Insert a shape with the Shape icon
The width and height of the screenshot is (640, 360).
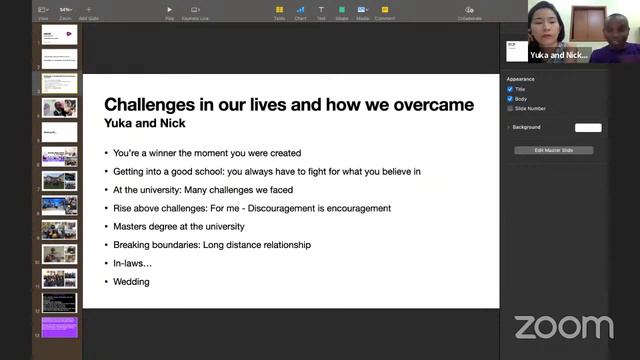pos(342,10)
